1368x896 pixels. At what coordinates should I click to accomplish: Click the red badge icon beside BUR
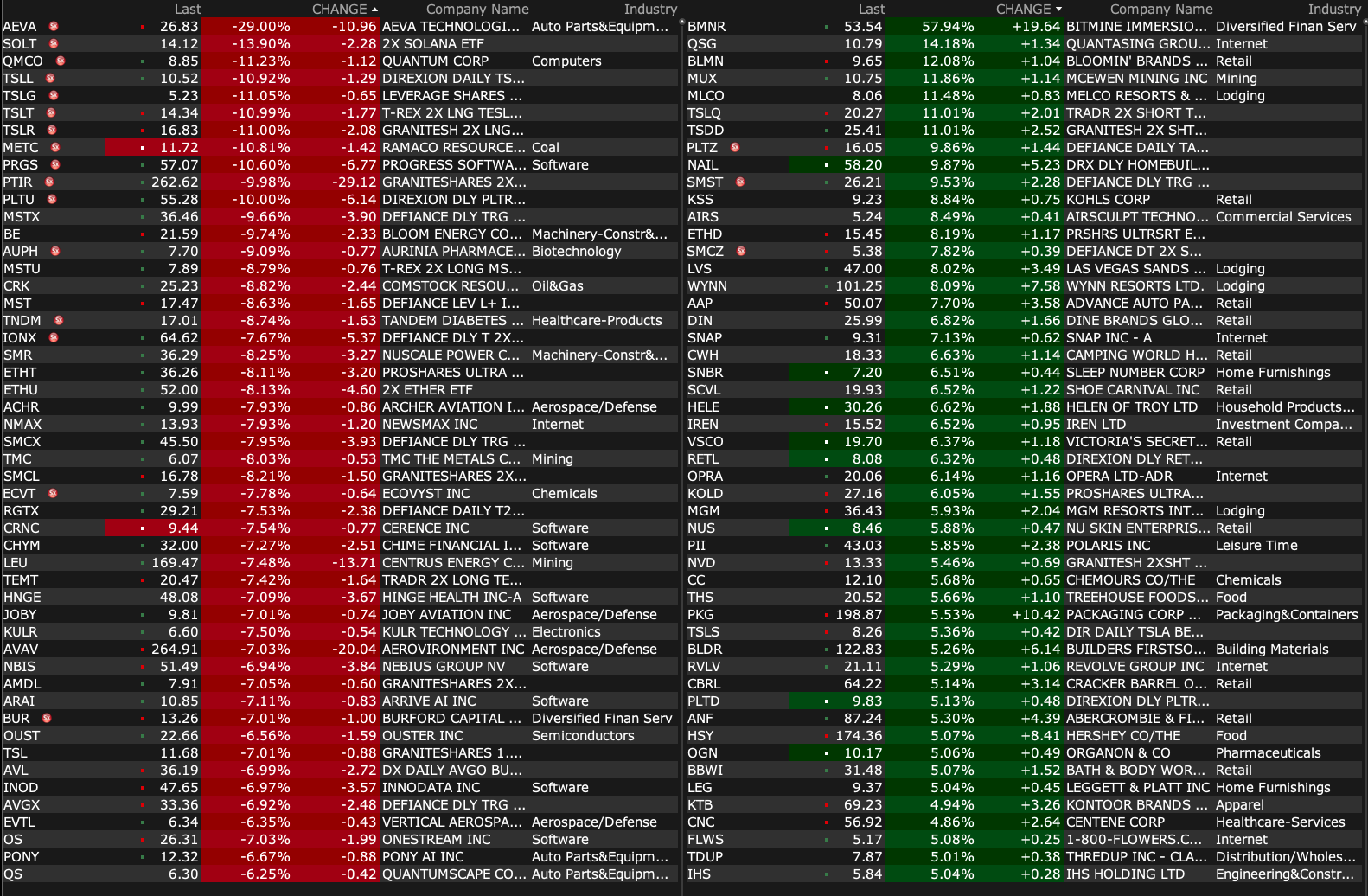(47, 719)
